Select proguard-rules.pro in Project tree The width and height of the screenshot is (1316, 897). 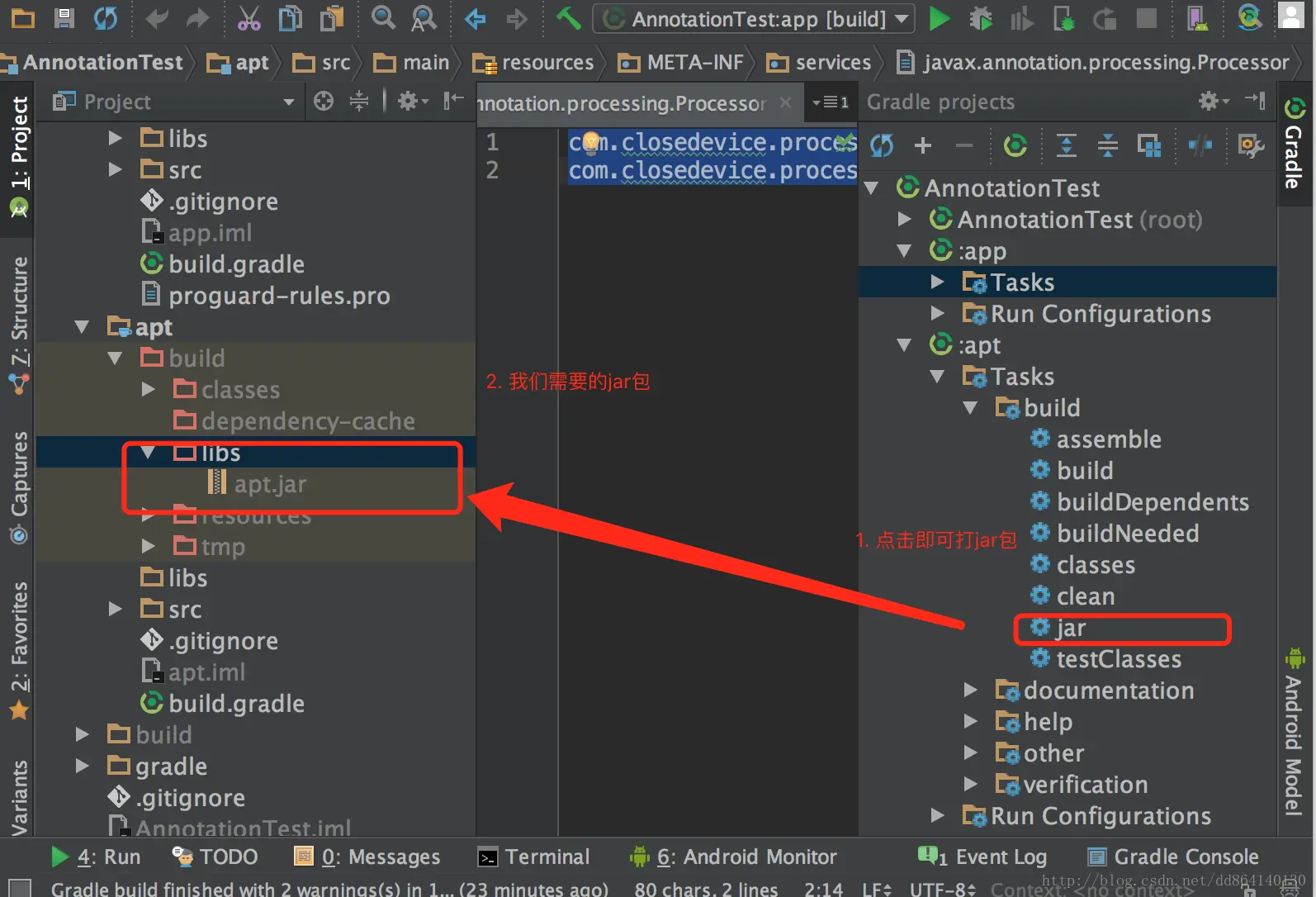[x=279, y=295]
